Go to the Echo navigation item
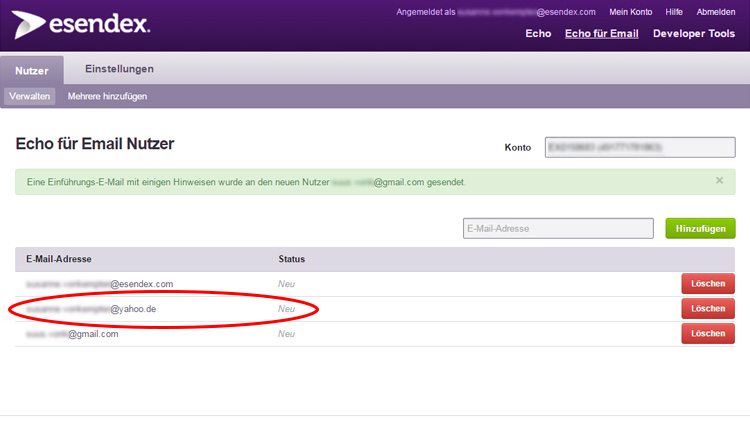Viewport: 750px width, 427px height. [538, 34]
